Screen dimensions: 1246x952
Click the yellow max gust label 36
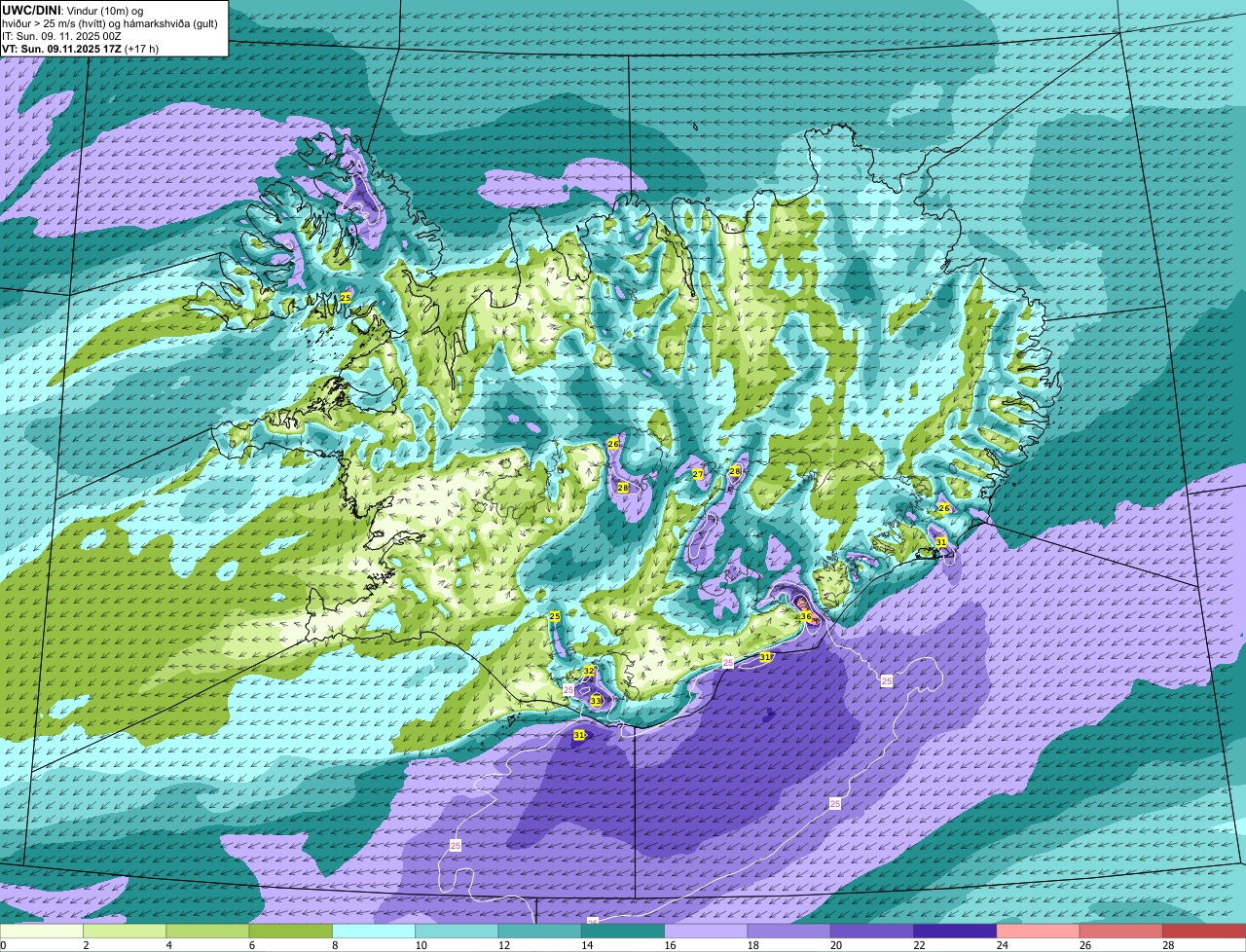806,616
